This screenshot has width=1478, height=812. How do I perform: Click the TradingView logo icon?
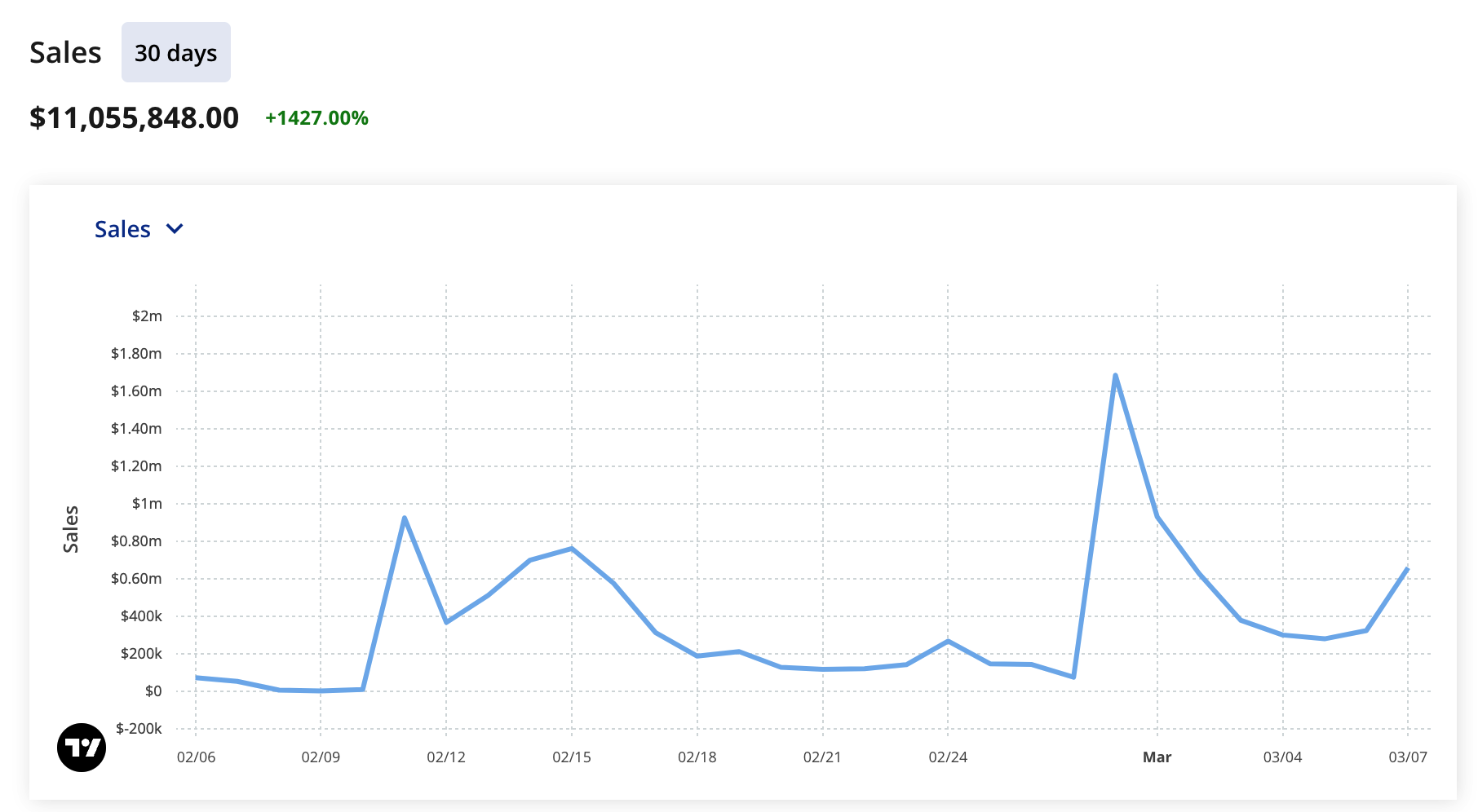[x=82, y=747]
